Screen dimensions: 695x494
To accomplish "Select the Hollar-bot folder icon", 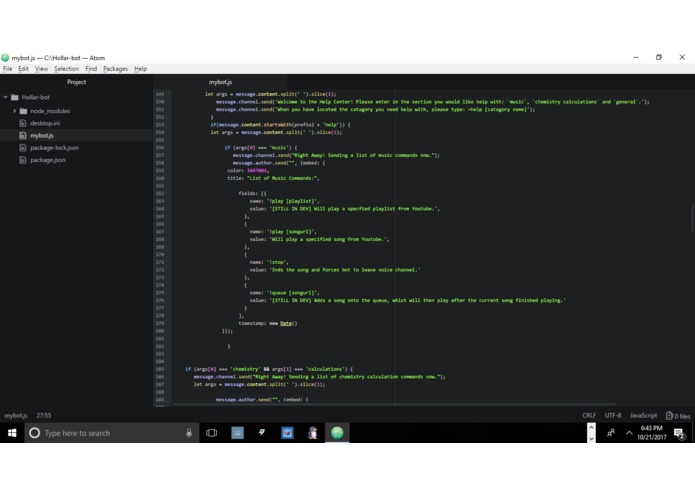I will click(x=15, y=97).
